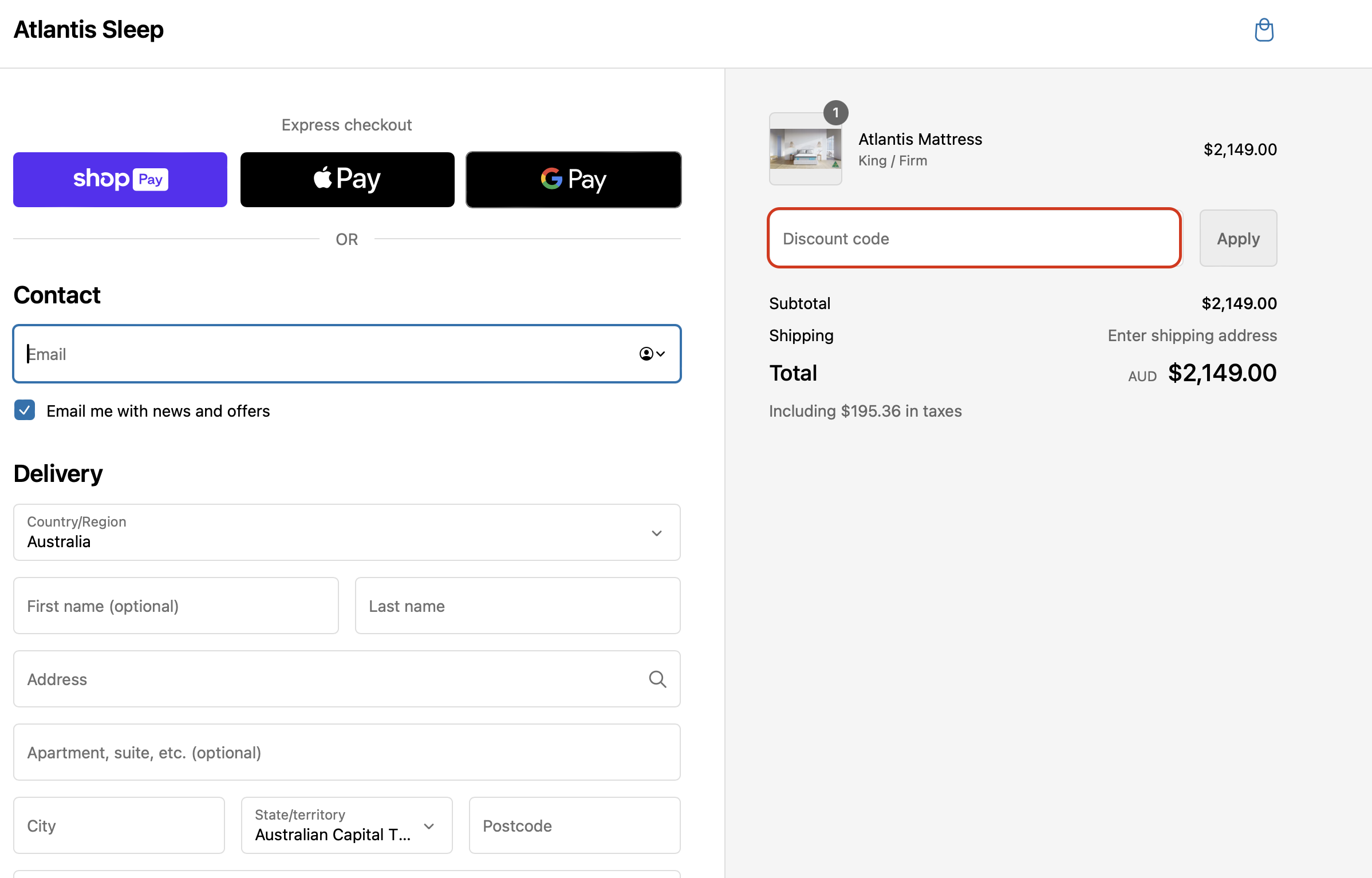Viewport: 1372px width, 878px height.
Task: Expand the State/territory dropdown
Action: pyautogui.click(x=346, y=825)
